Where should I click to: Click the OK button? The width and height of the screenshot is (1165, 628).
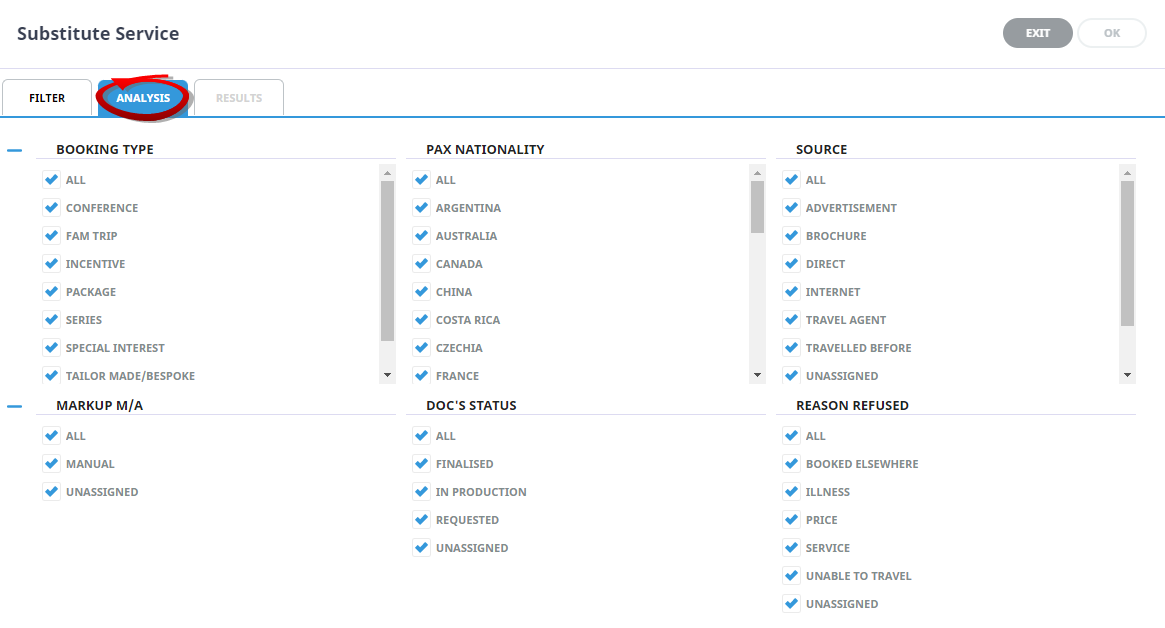coord(1112,33)
